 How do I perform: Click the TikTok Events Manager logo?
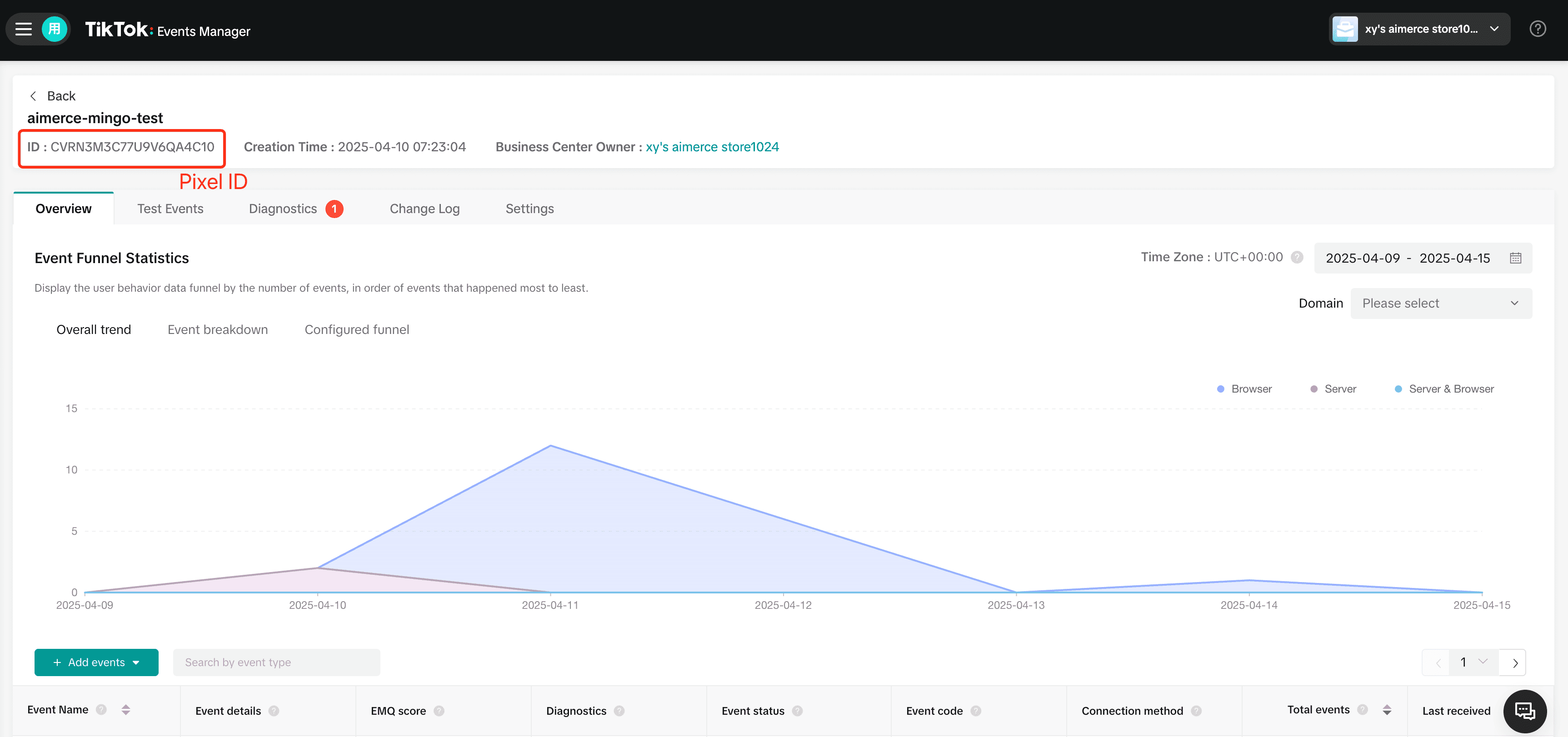pyautogui.click(x=167, y=29)
